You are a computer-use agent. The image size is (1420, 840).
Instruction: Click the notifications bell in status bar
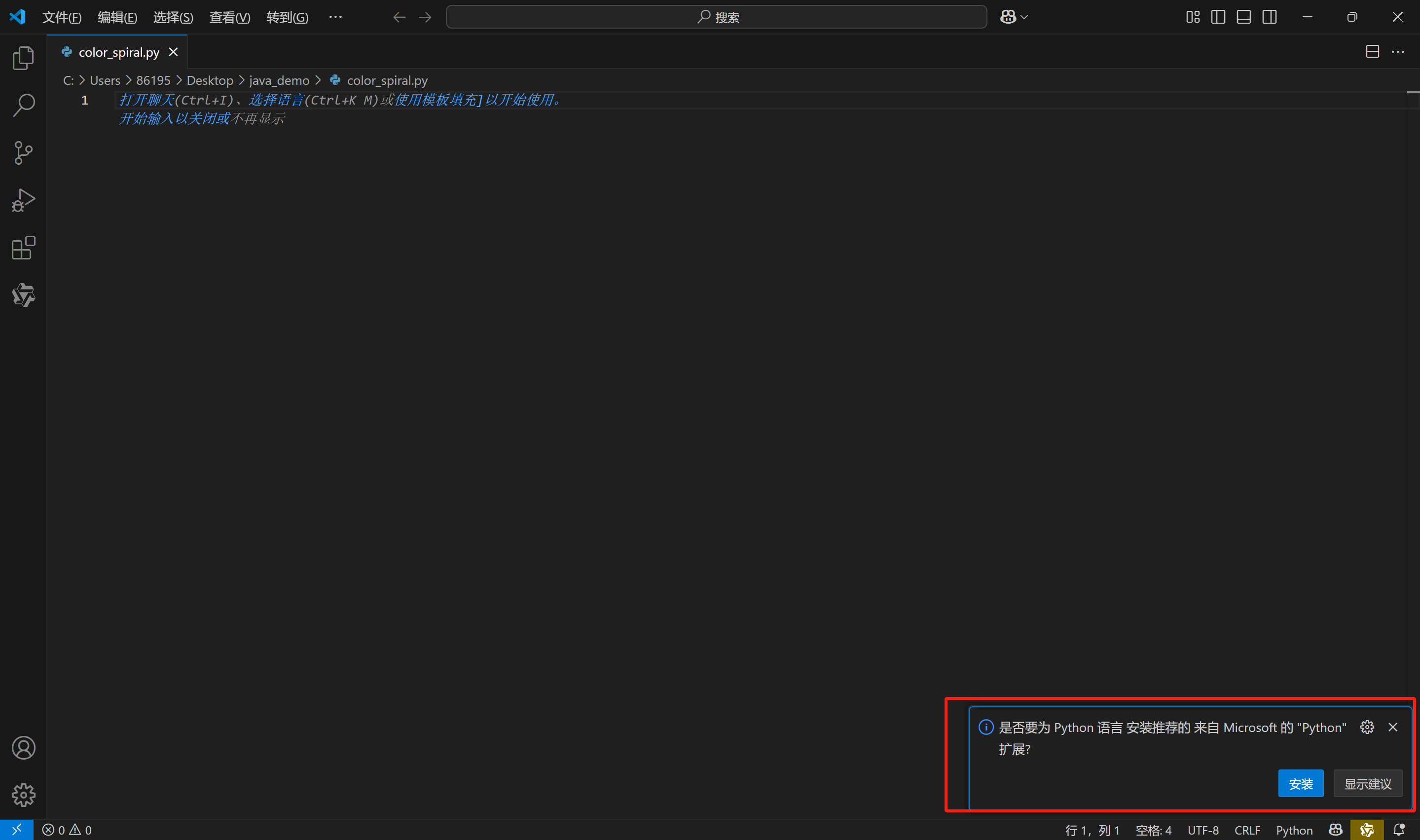[1398, 830]
